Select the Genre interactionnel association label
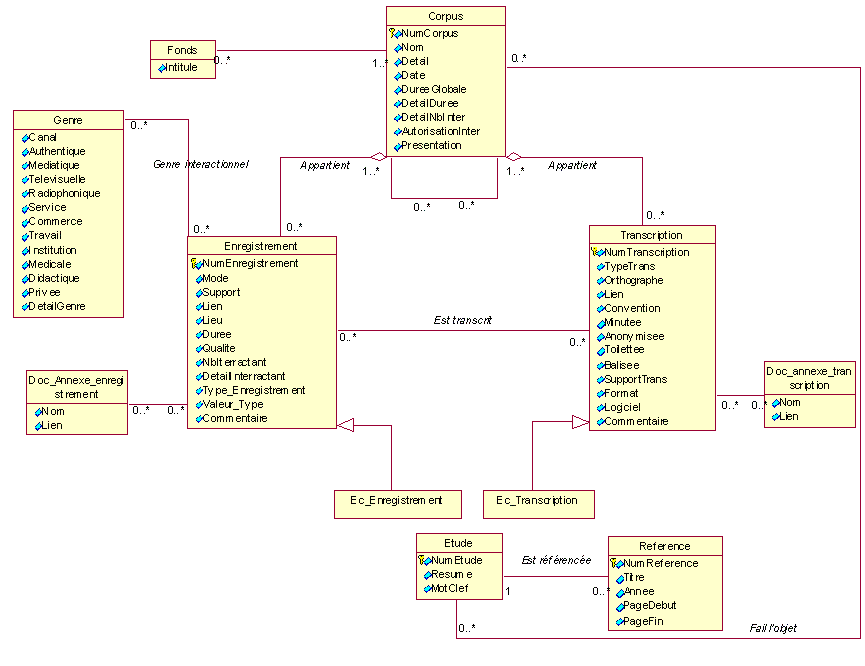 pyautogui.click(x=201, y=164)
